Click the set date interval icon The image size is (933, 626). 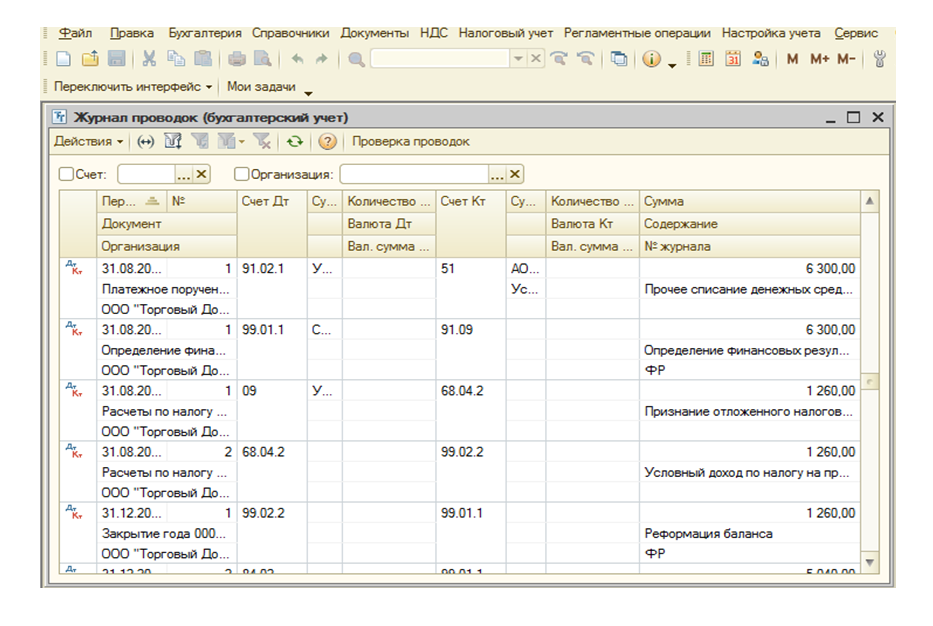pos(145,142)
